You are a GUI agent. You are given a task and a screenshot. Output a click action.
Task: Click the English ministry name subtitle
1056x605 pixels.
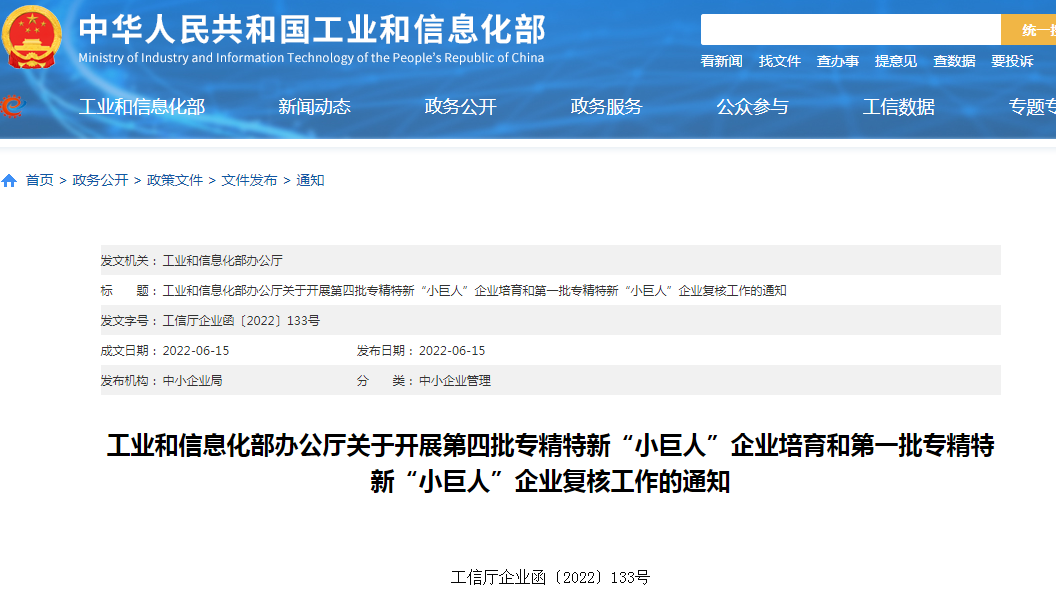[311, 58]
